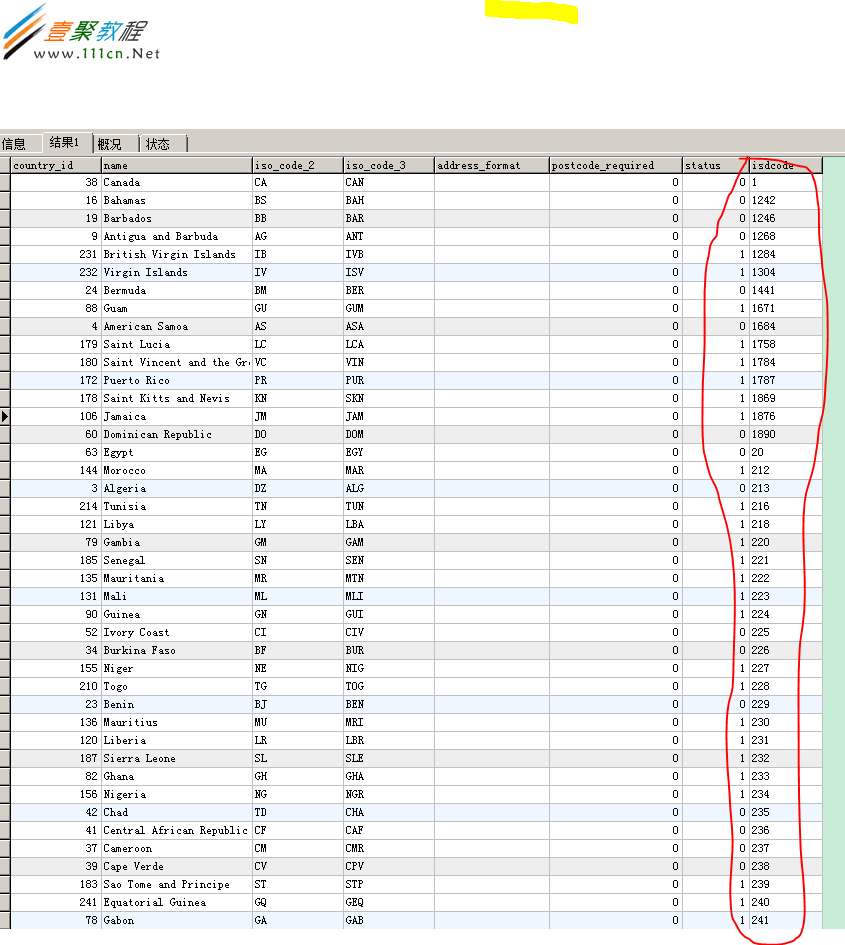Select the Senegal name cell
This screenshot has height=945, width=845.
(177, 560)
